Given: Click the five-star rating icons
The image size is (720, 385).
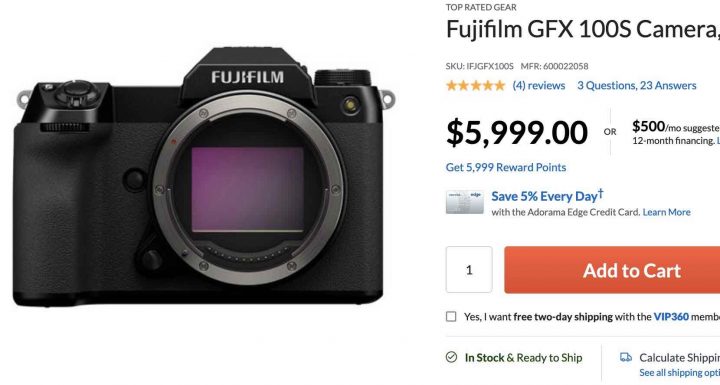Looking at the screenshot, I should coord(475,85).
